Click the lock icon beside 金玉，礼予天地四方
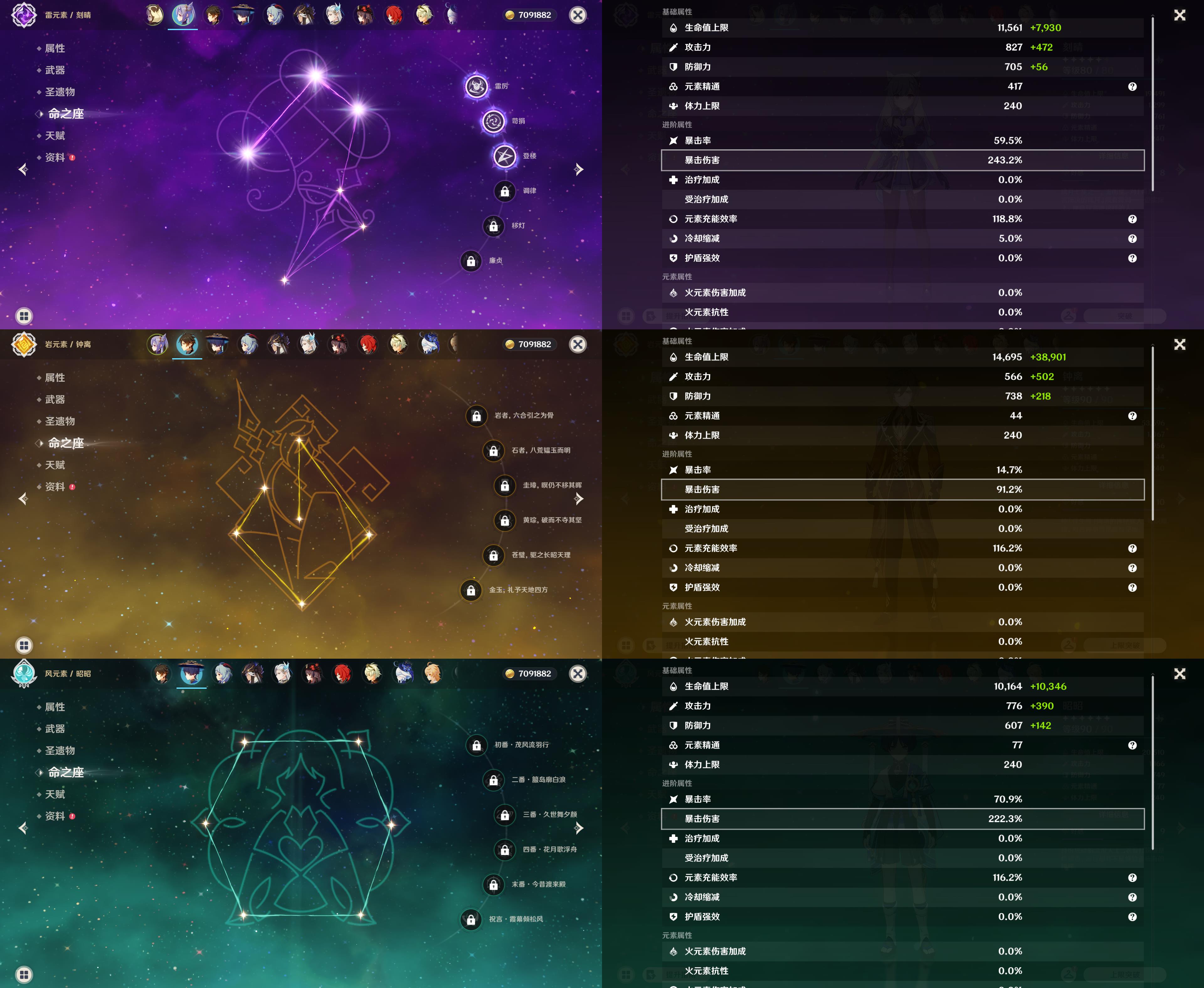Viewport: 1204px width, 988px height. (x=471, y=590)
